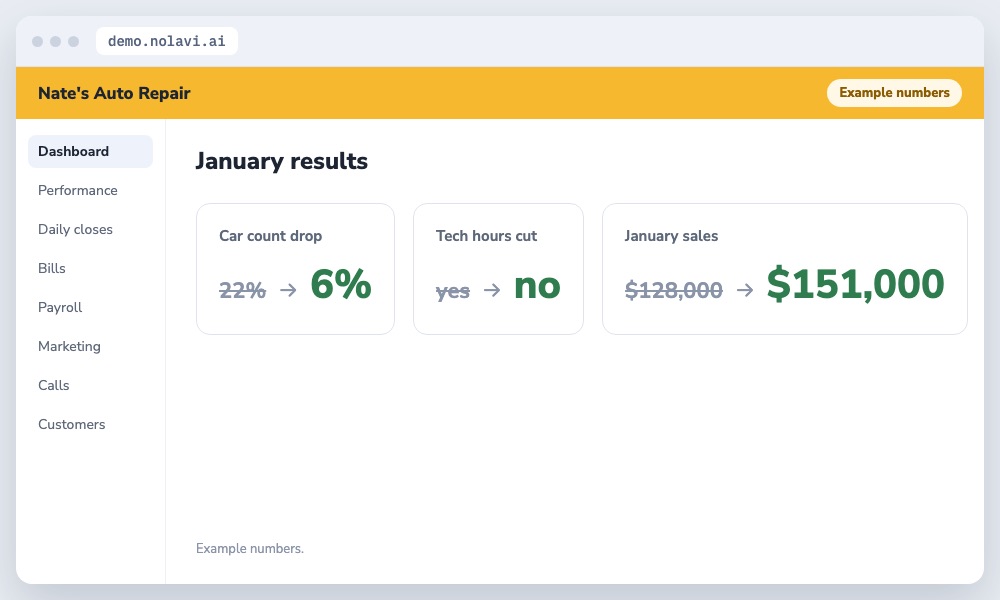Click the struck-through 22% value
Screen dimensions: 1000x600
coord(242,290)
